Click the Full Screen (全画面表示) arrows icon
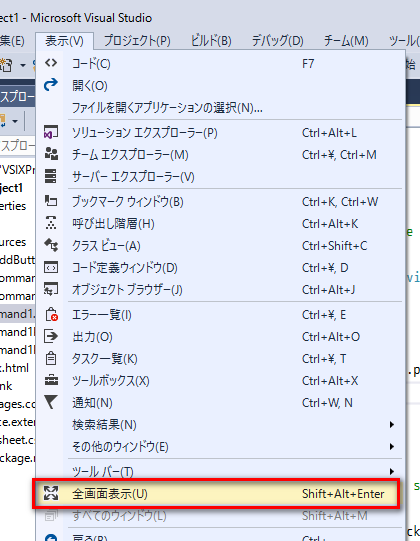This screenshot has width=420, height=541. pyautogui.click(x=51, y=493)
